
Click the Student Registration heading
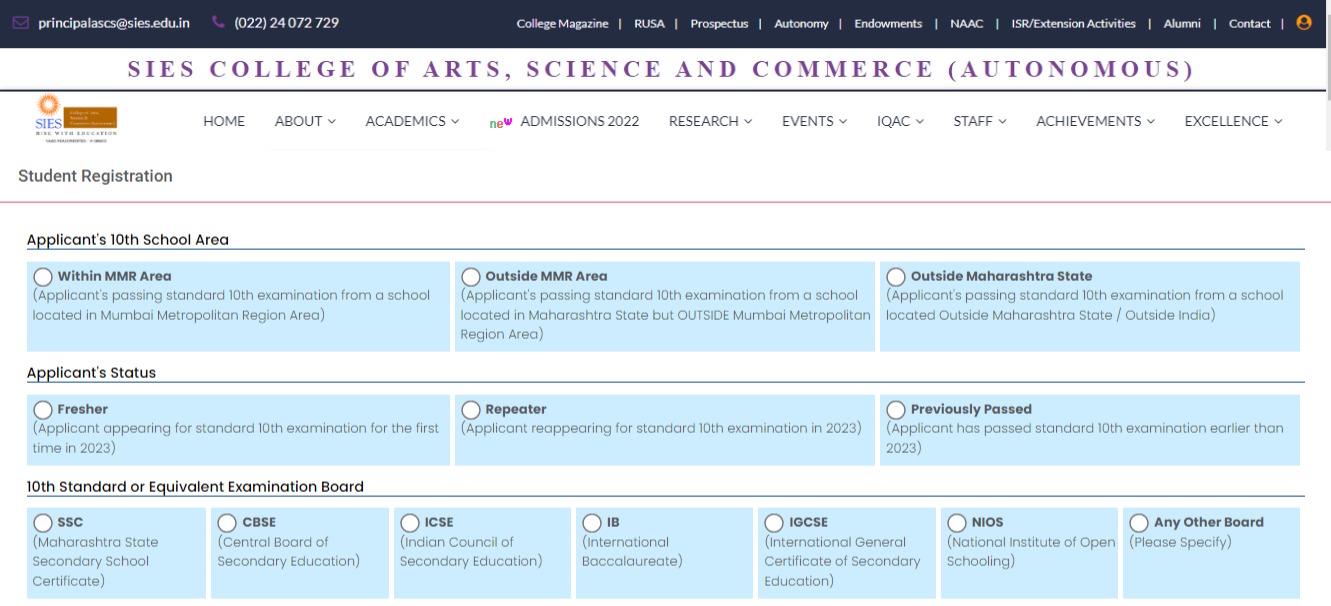click(x=95, y=176)
